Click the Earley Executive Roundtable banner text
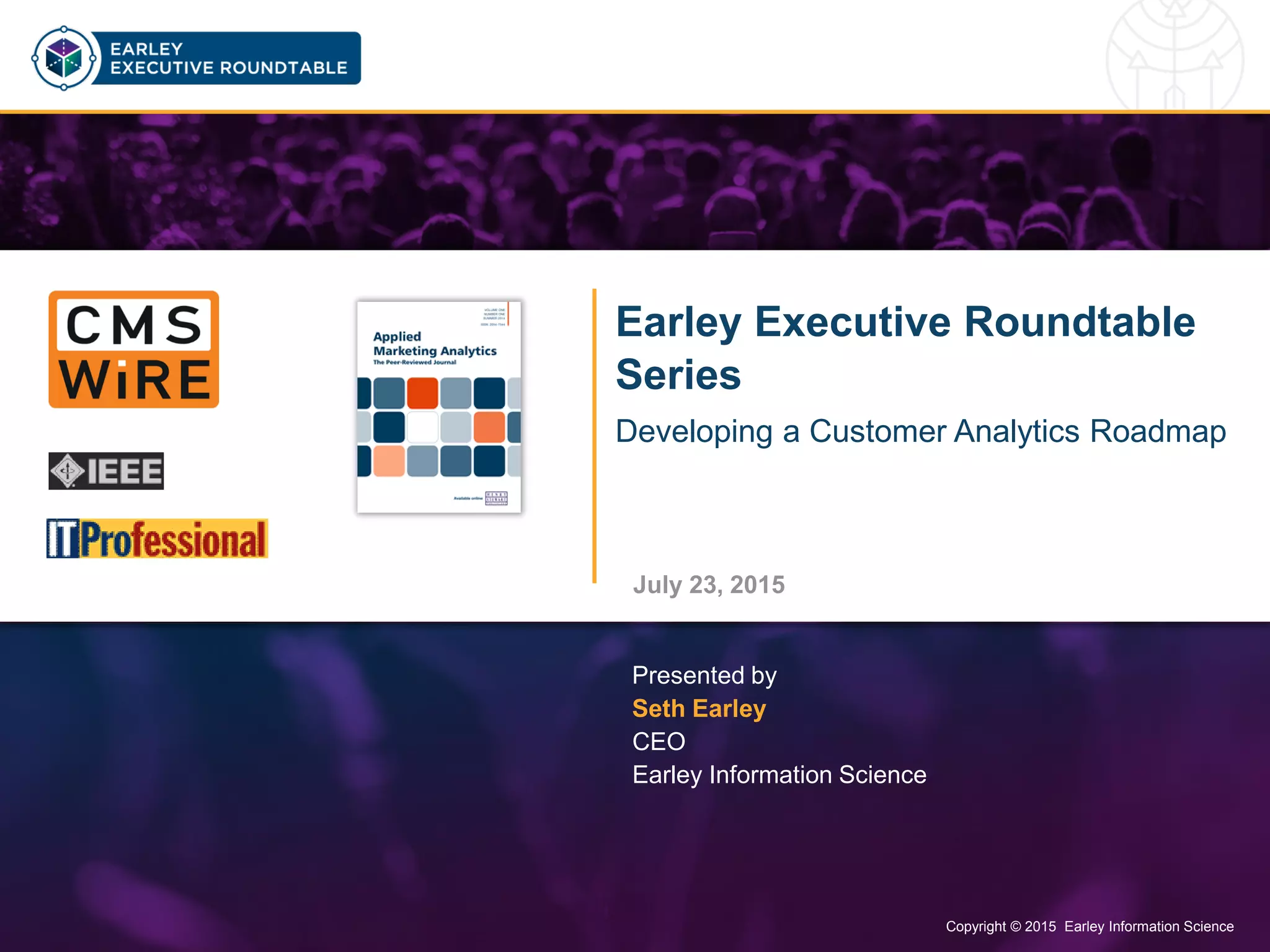 pos(228,58)
